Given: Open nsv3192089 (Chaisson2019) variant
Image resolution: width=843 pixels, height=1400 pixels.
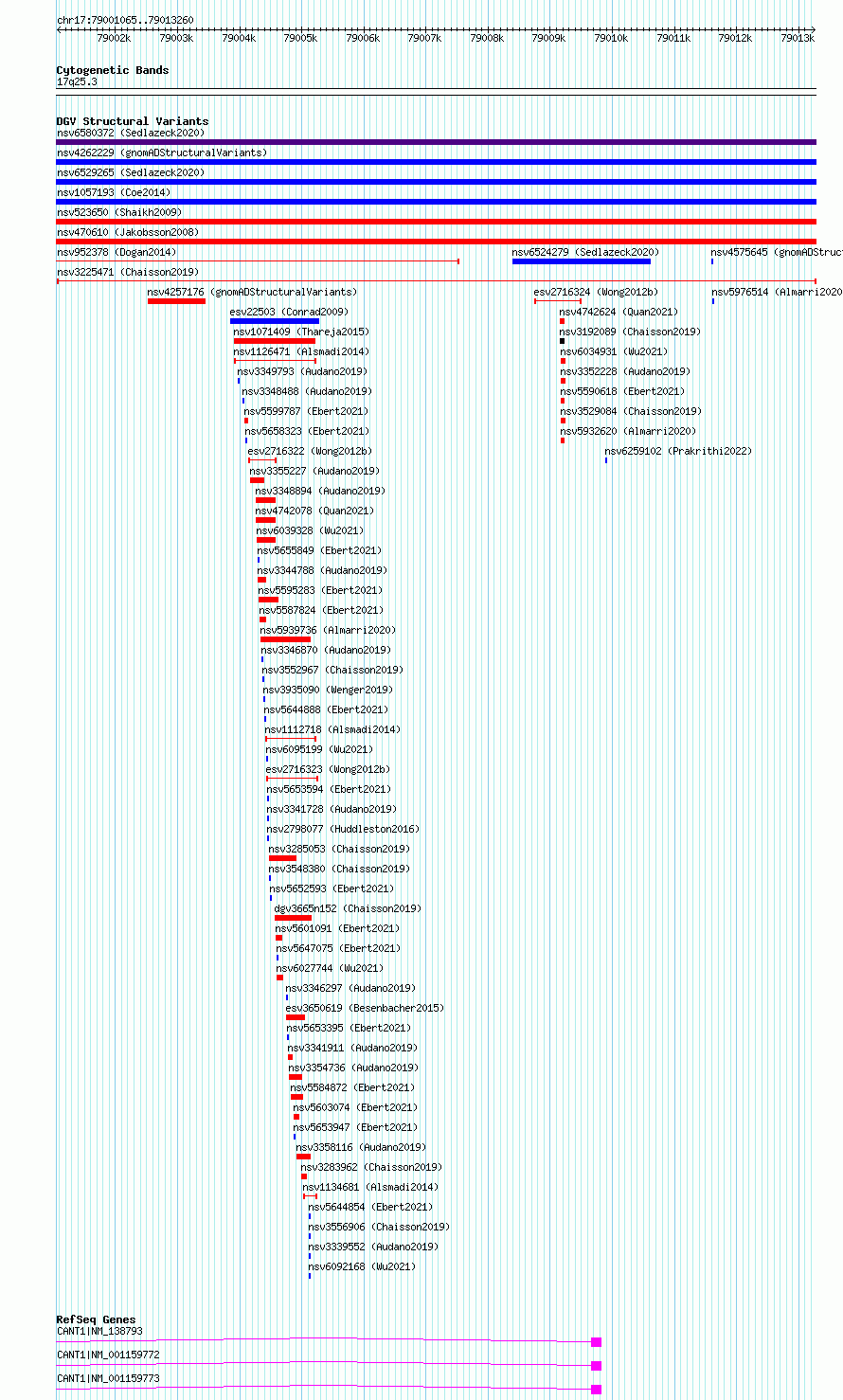Looking at the screenshot, I should point(630,332).
